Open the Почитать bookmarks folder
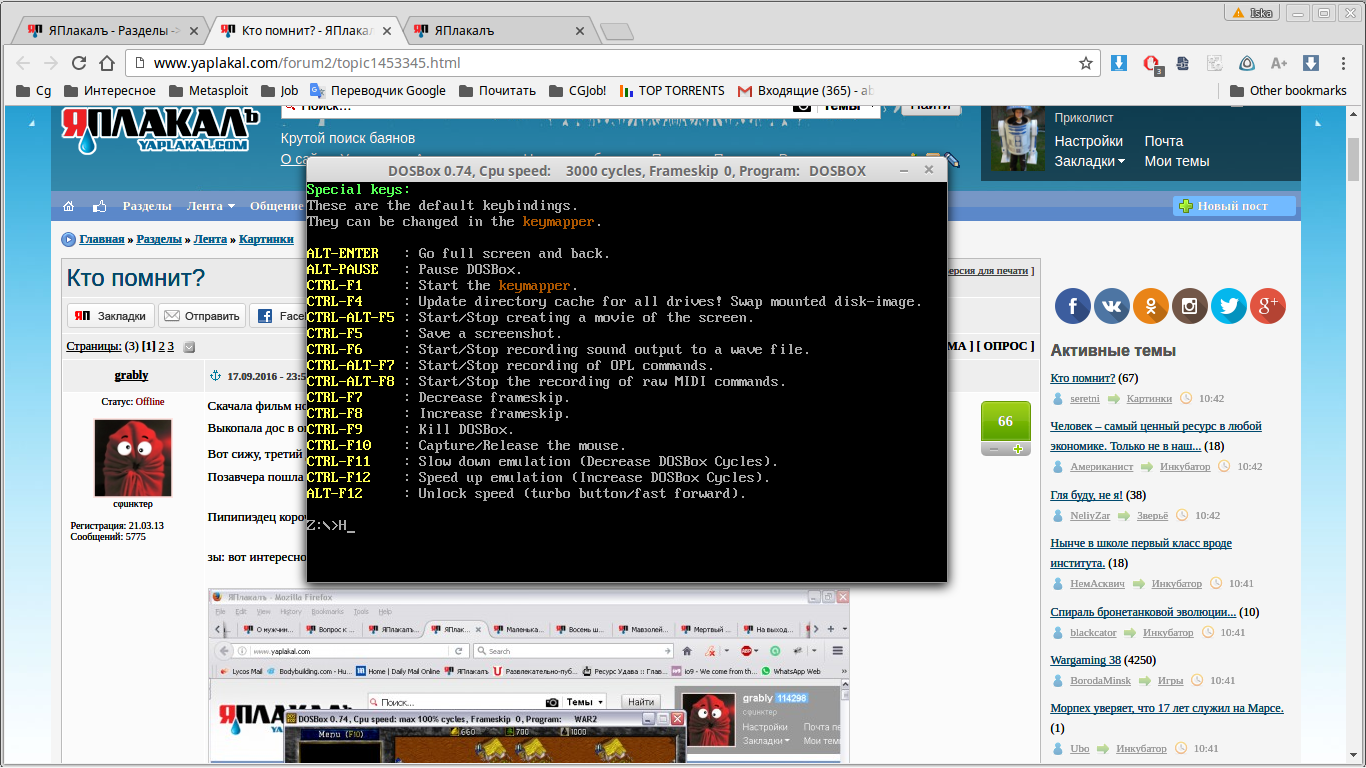The image size is (1366, 768). tap(497, 91)
